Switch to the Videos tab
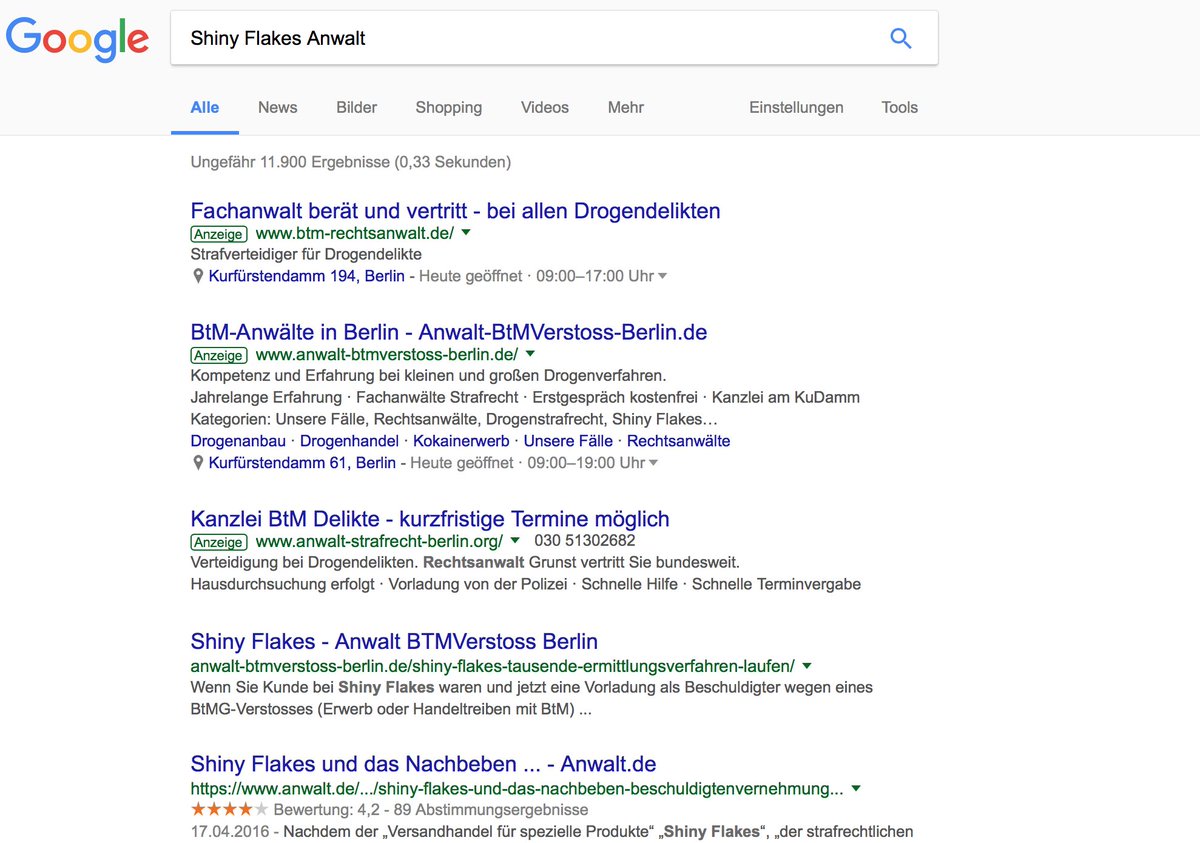 tap(545, 107)
